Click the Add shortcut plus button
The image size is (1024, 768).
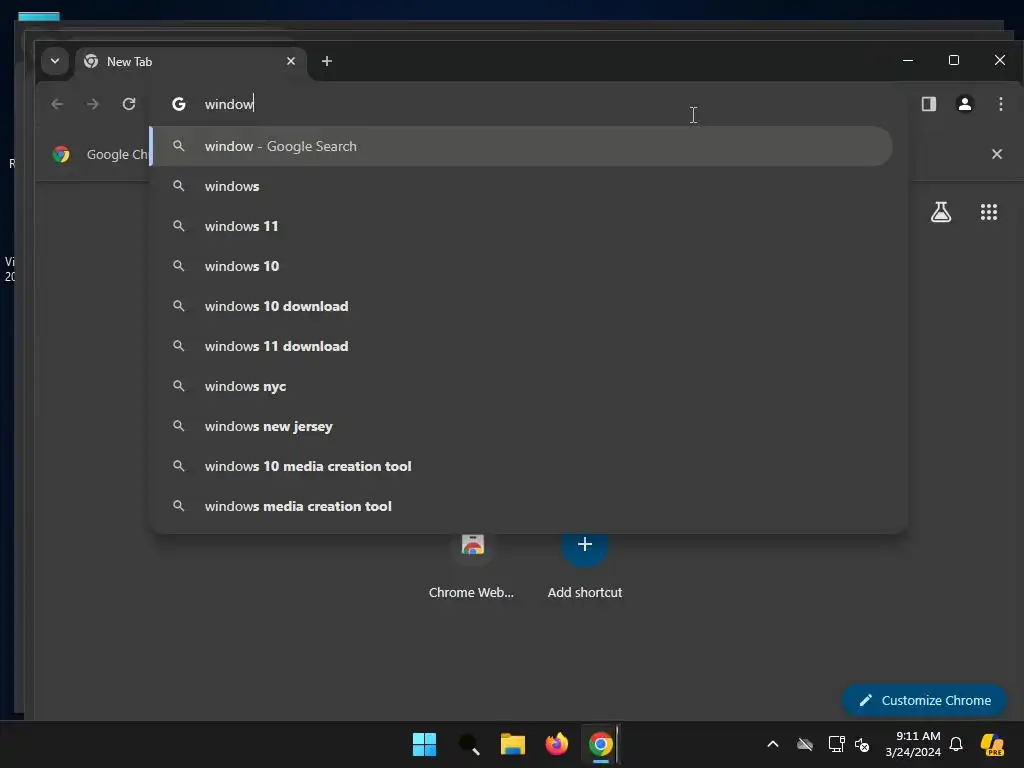(584, 544)
